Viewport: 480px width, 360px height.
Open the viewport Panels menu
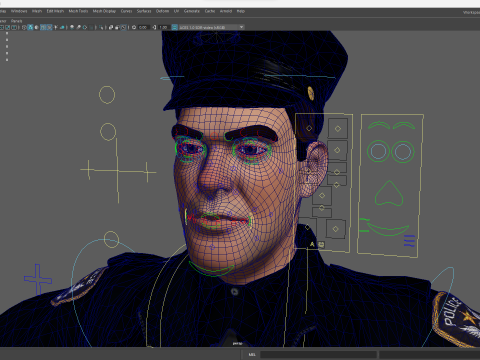pyautogui.click(x=16, y=21)
